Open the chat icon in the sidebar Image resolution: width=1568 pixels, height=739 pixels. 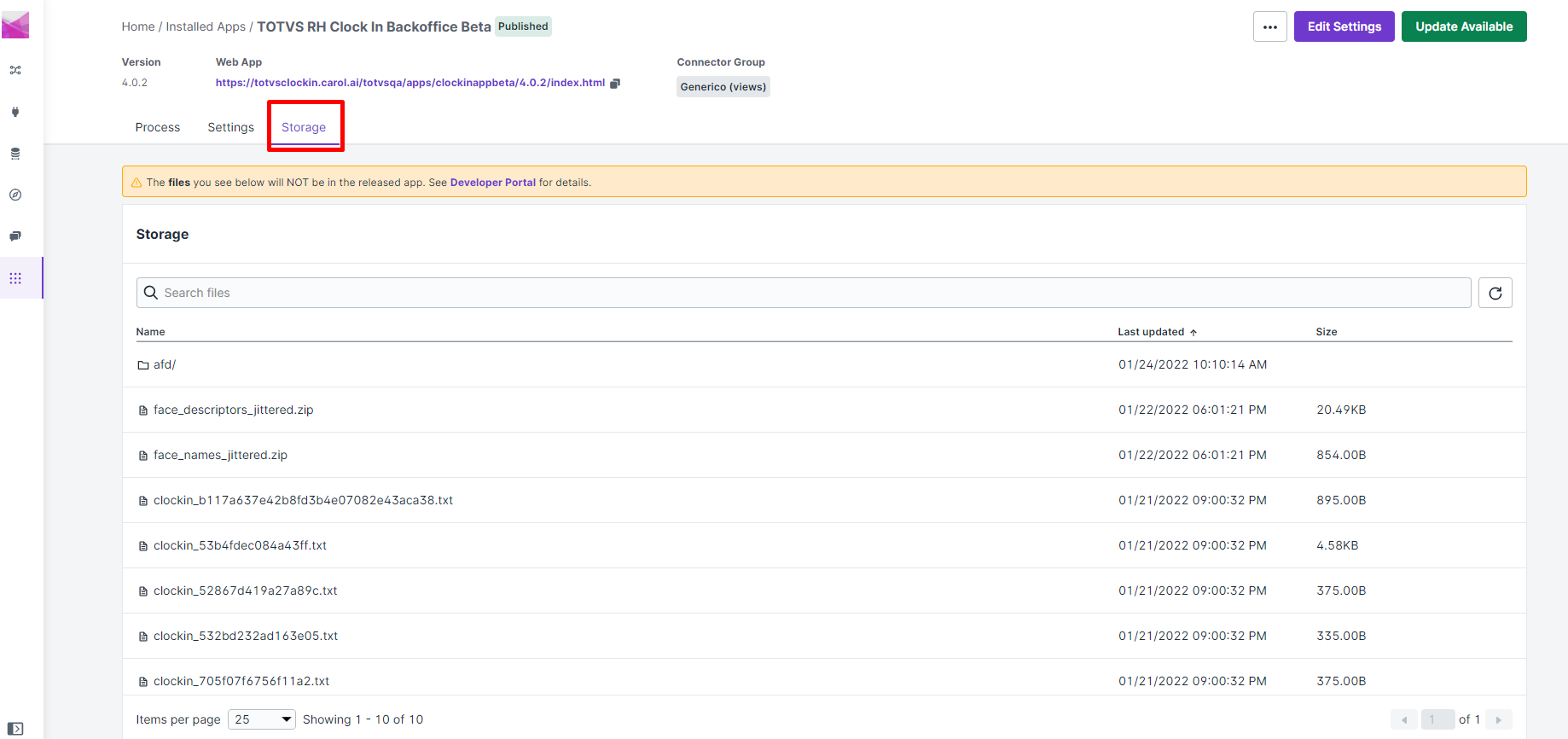tap(15, 236)
